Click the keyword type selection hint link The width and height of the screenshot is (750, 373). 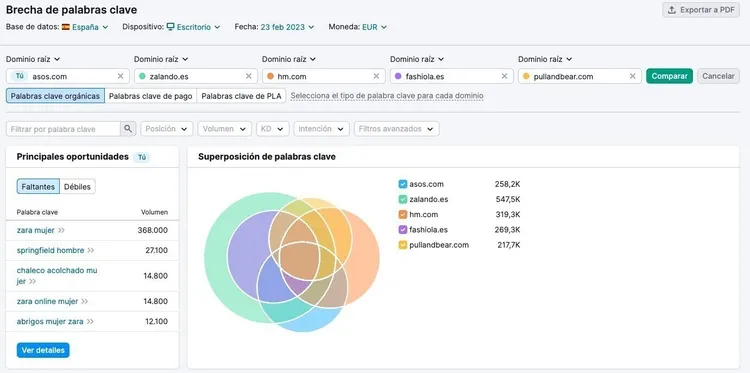point(387,96)
